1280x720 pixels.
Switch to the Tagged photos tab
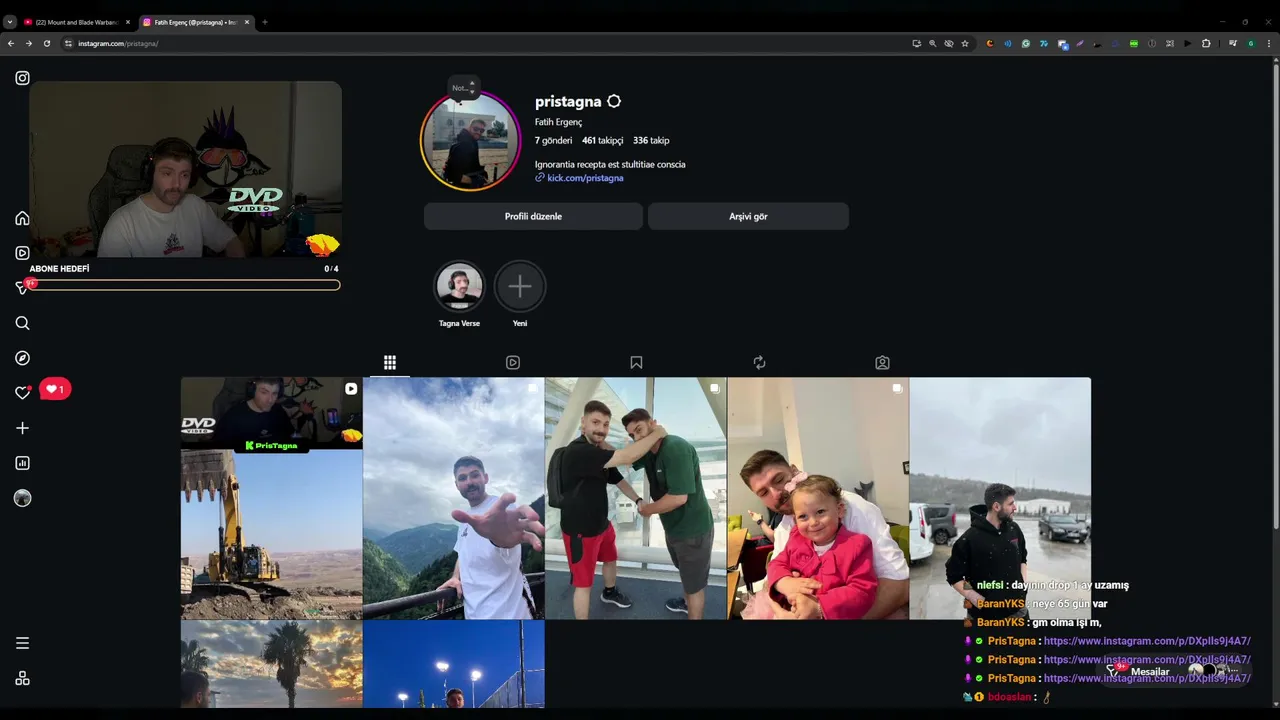[x=882, y=362]
